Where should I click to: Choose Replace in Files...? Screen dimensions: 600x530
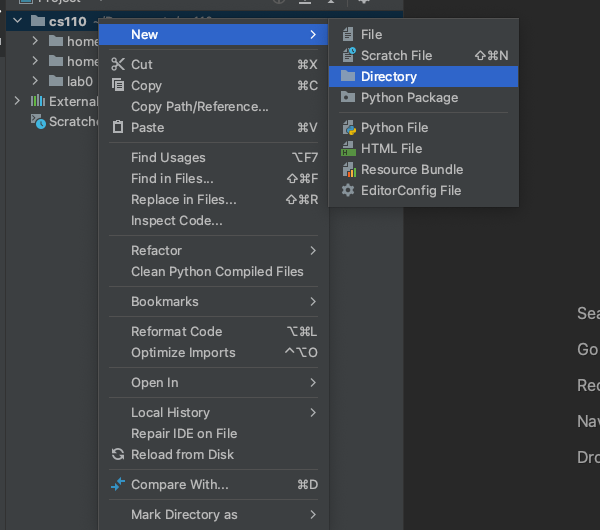pos(213,199)
